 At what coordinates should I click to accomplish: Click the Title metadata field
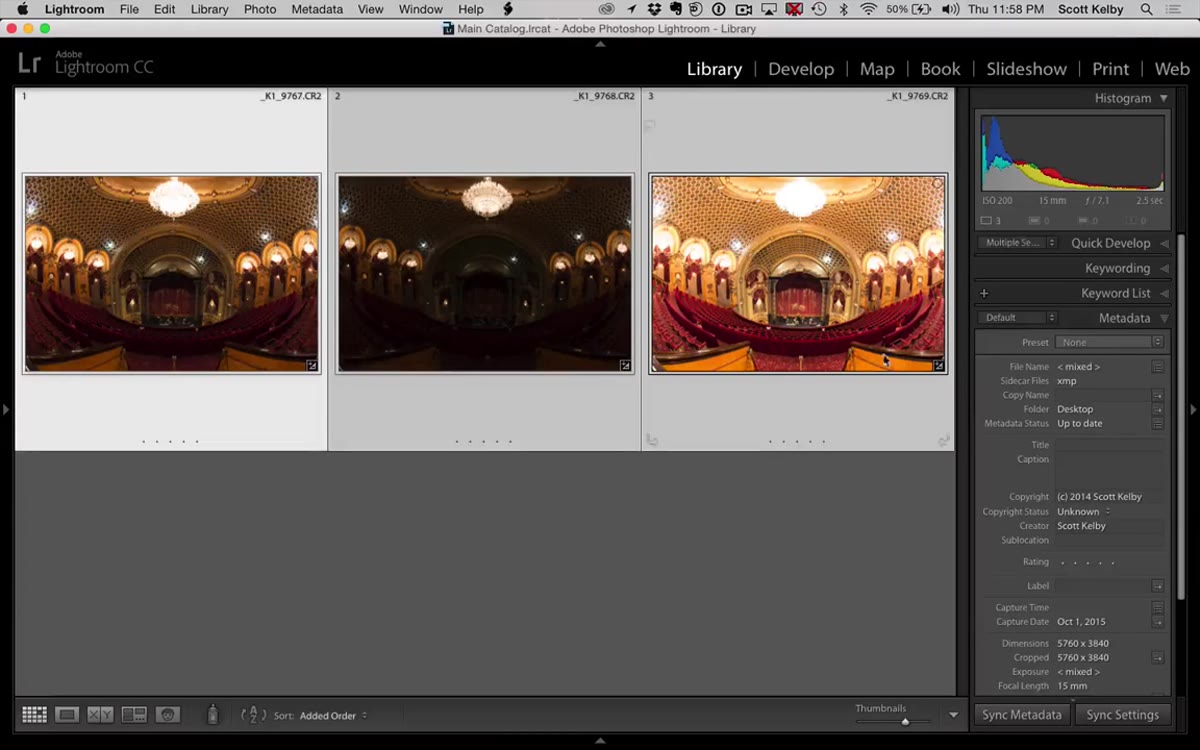coord(1110,445)
